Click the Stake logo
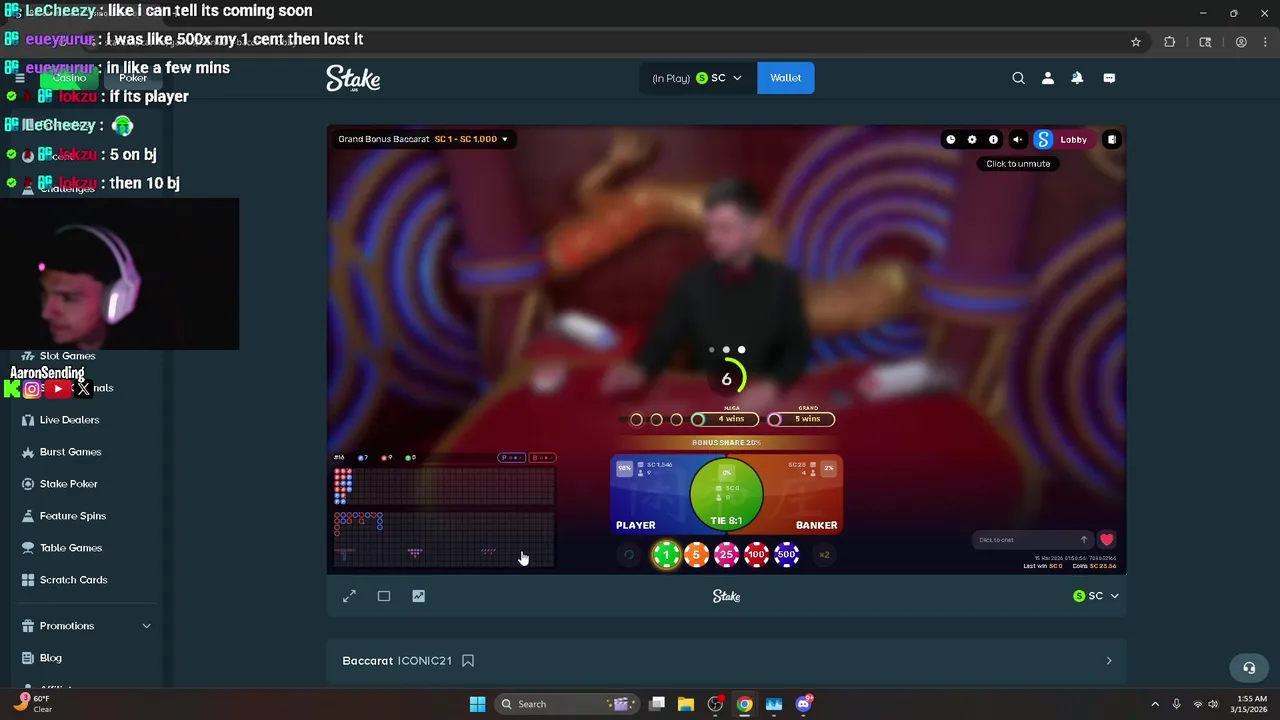1280x720 pixels. 353,78
